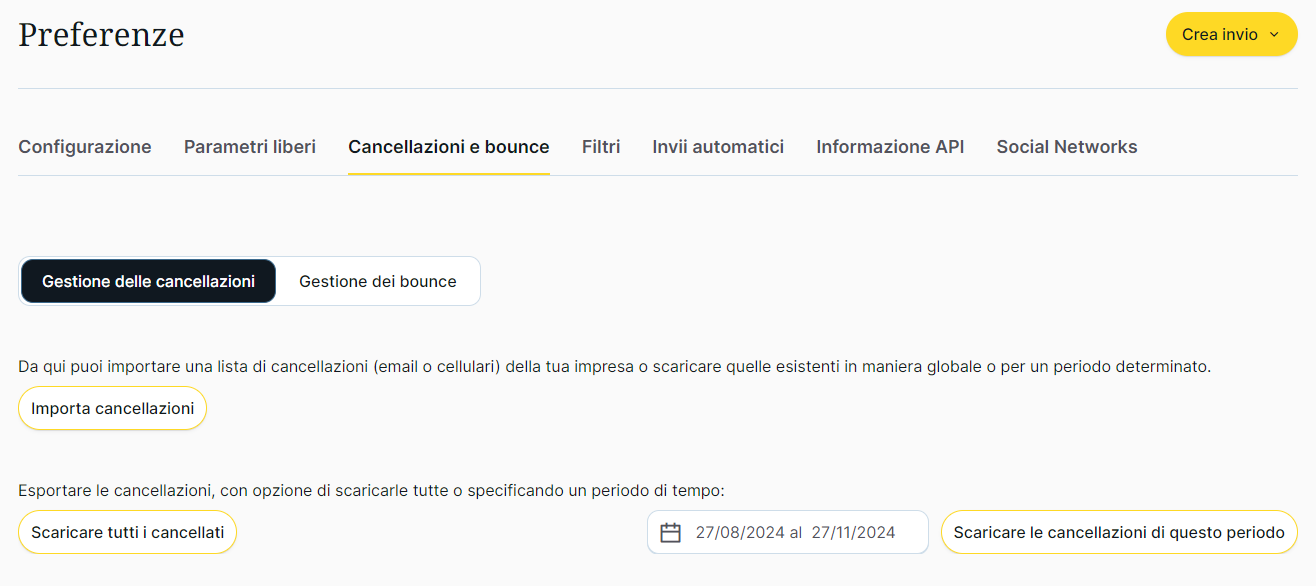Click the calendar icon in date range field

671,533
